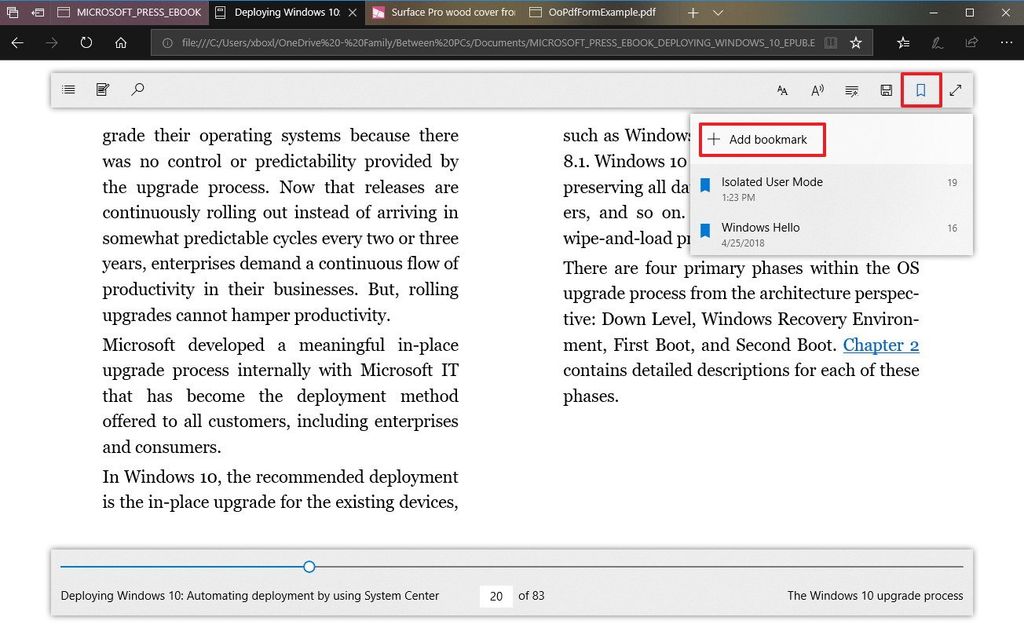Enter full screen reading mode
Screen dimensions: 1024x628
click(955, 89)
